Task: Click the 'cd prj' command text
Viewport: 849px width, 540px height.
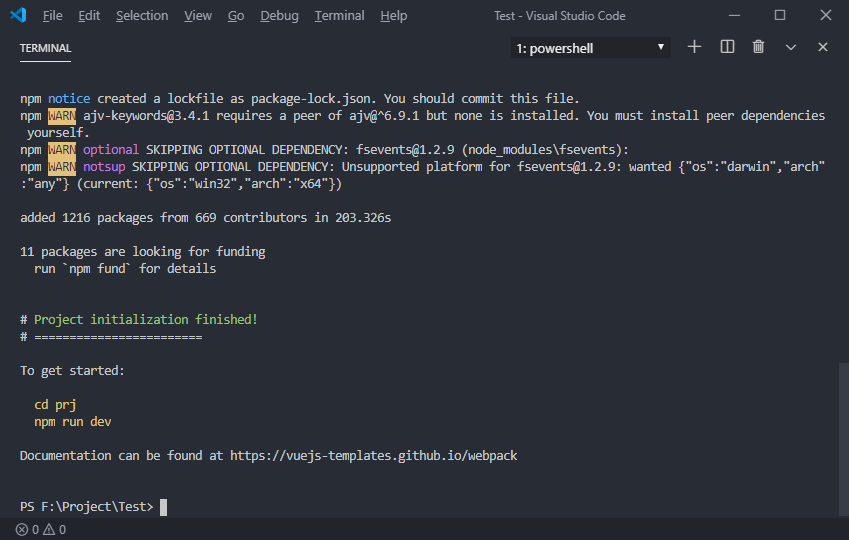Action: point(55,405)
